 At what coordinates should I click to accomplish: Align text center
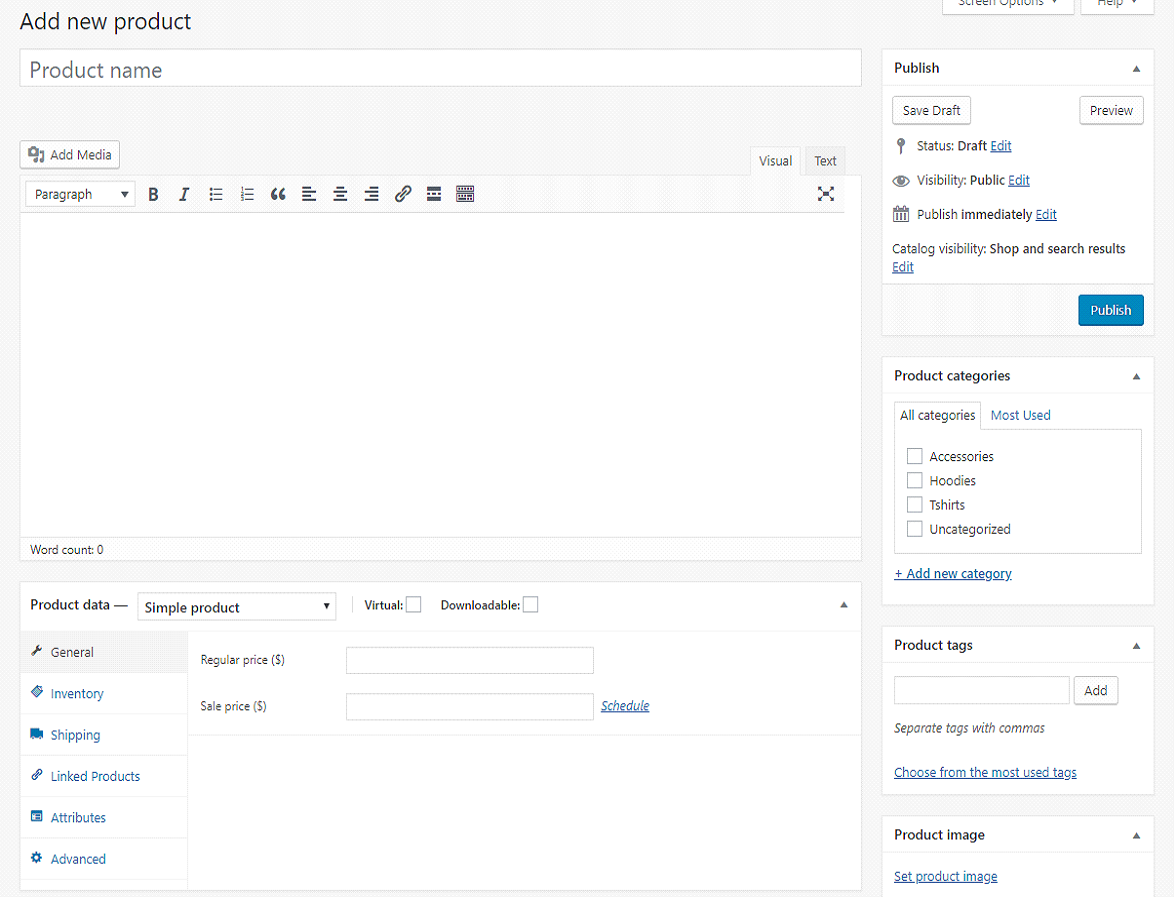[x=340, y=194]
